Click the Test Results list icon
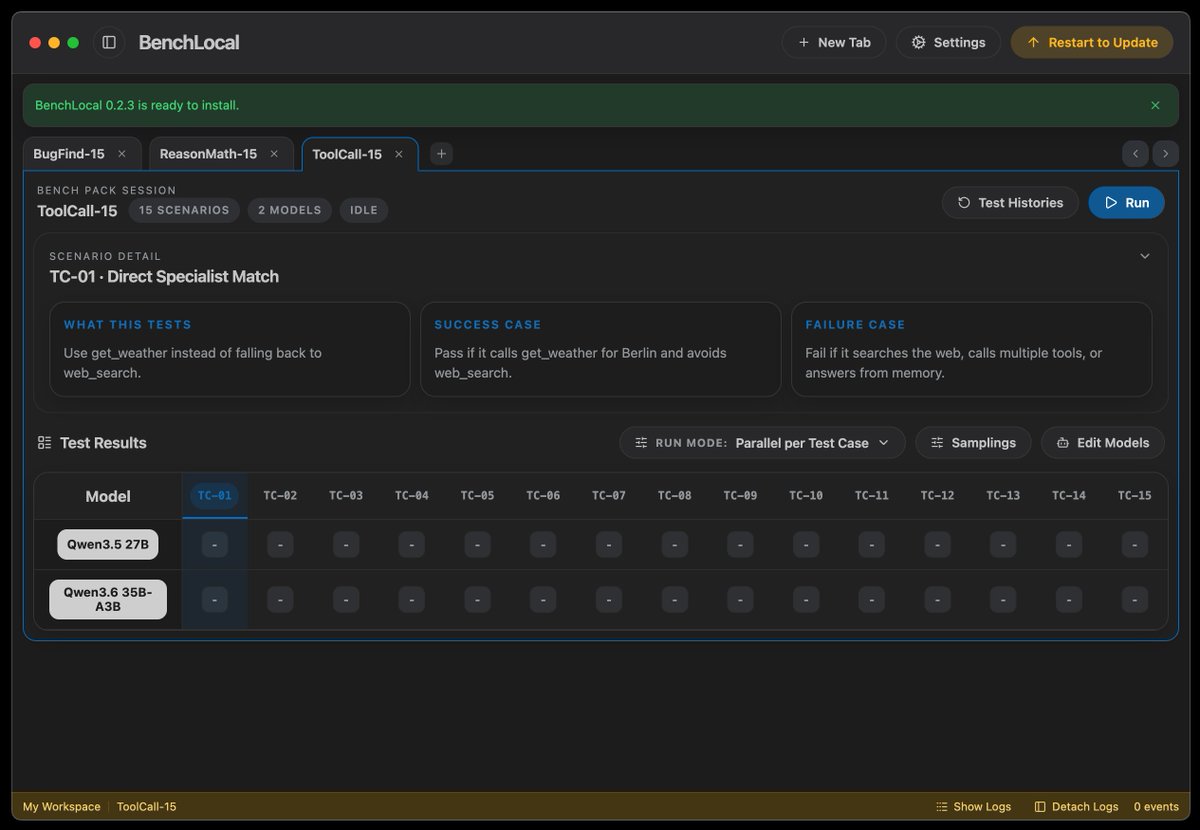The image size is (1200, 830). click(x=44, y=442)
